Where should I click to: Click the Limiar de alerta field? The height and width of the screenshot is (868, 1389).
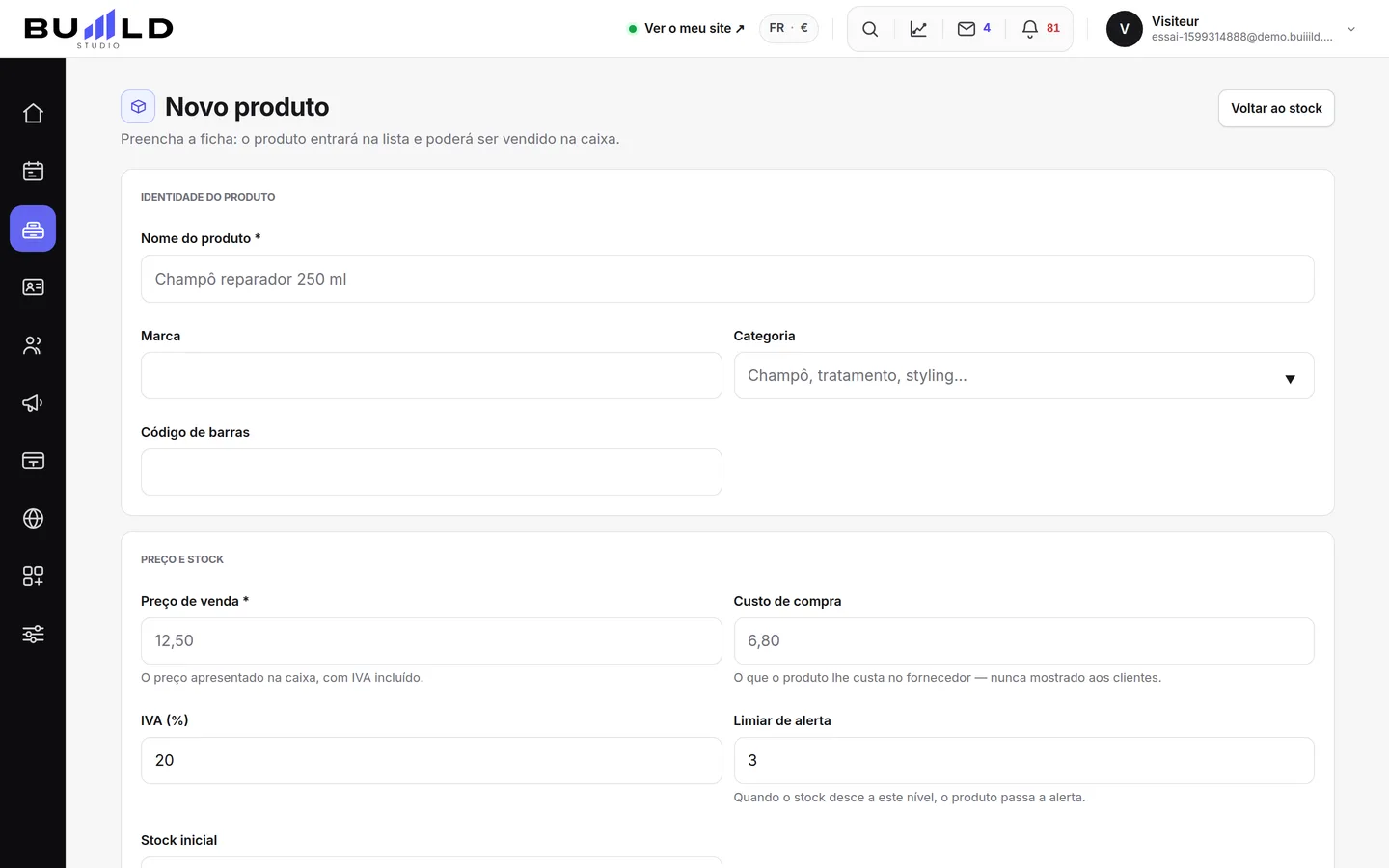coord(1023,761)
